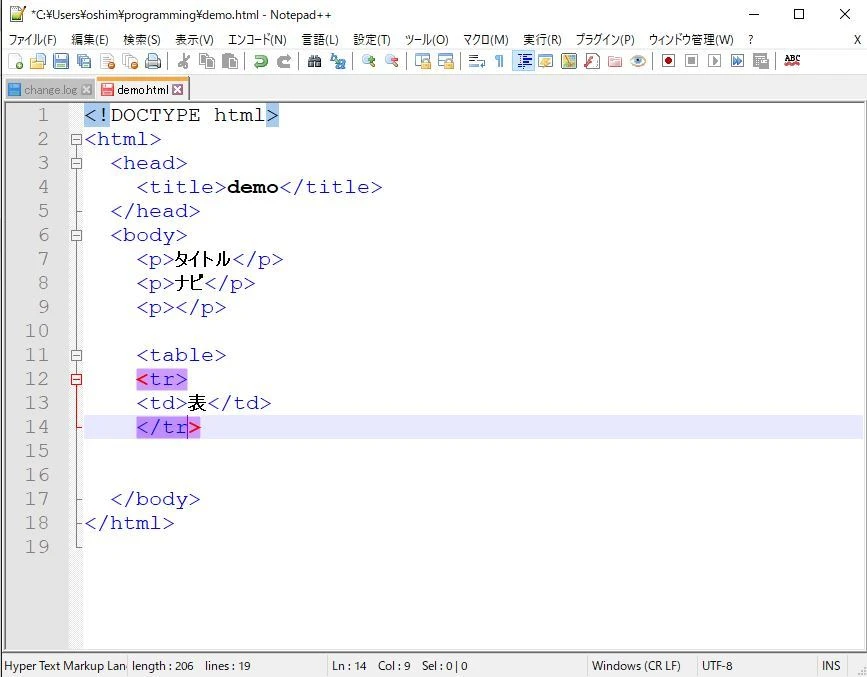This screenshot has width=867, height=677.
Task: Click the X at menu bar's right end
Action: [x=857, y=40]
